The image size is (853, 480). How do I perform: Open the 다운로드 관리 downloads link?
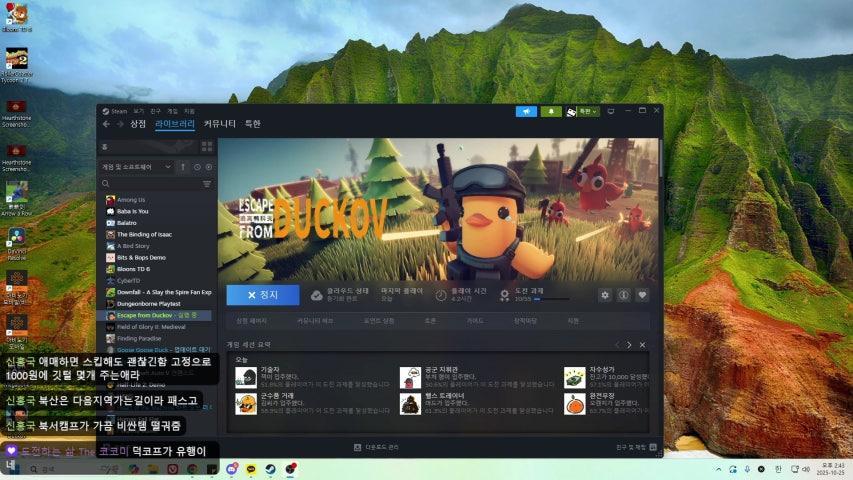tap(380, 447)
